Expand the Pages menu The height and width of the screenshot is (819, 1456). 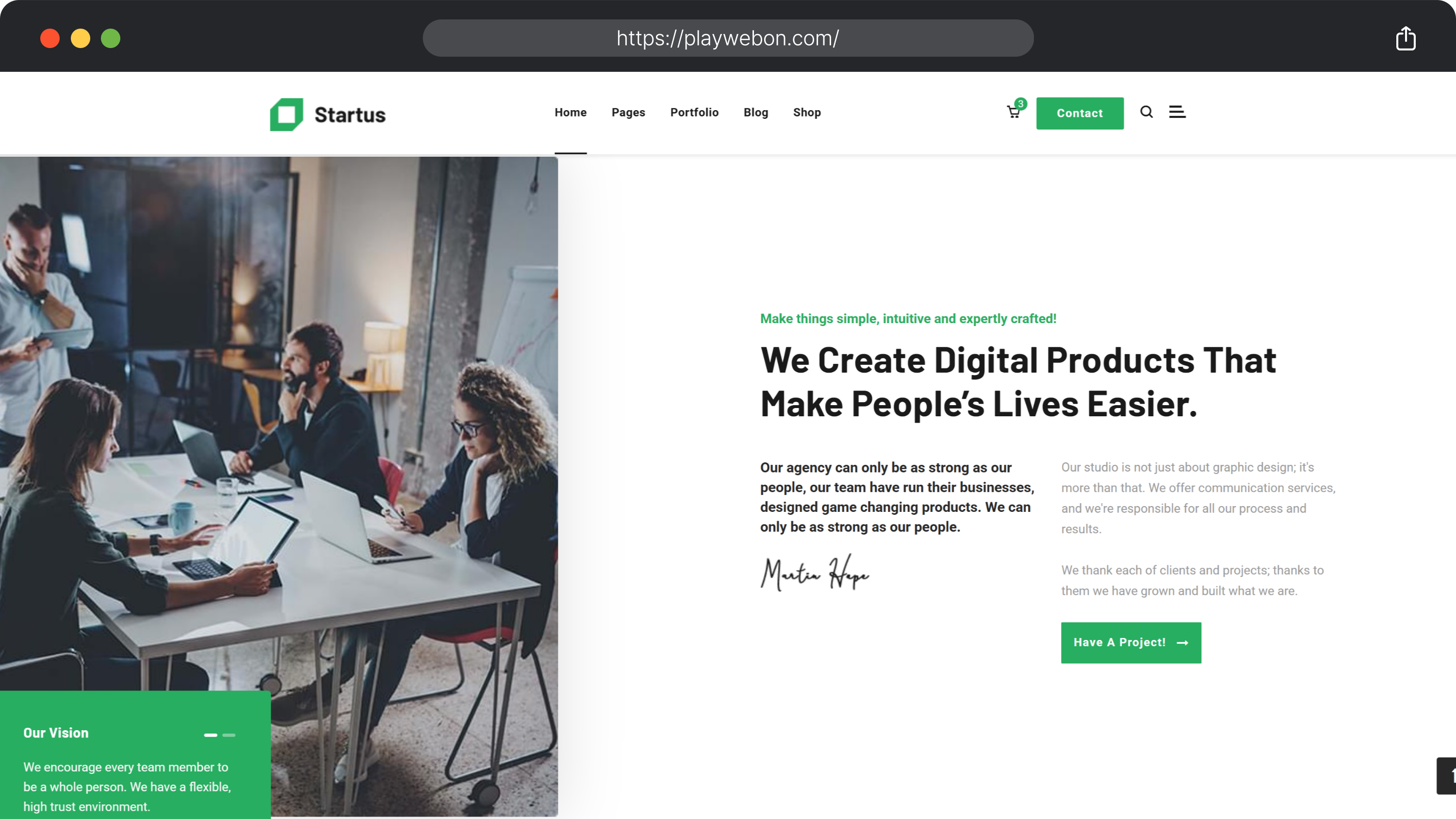(x=628, y=113)
